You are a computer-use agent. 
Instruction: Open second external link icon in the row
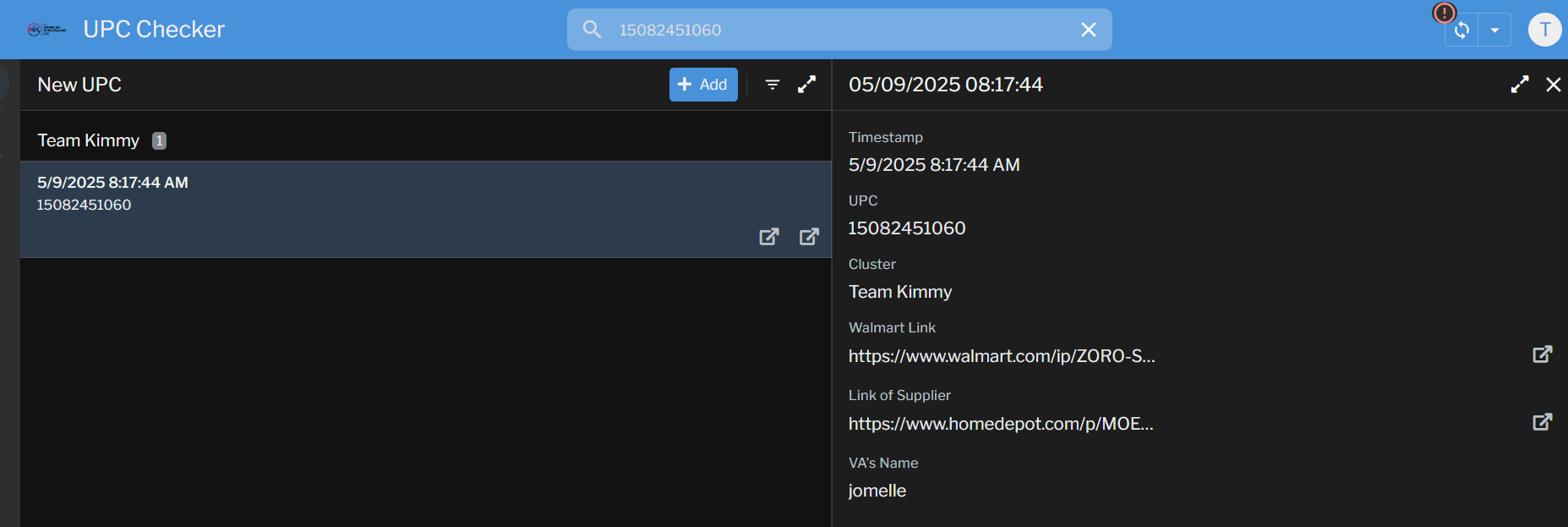[809, 237]
